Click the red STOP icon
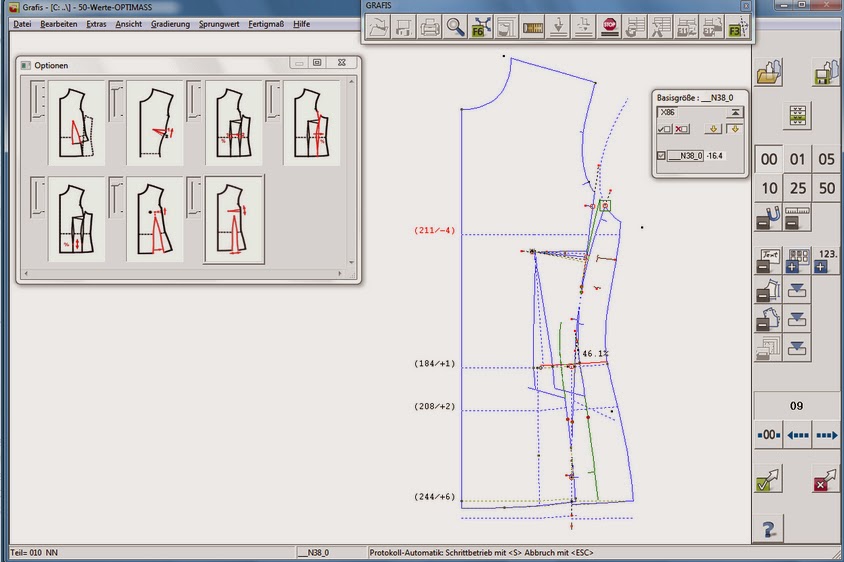 610,26
